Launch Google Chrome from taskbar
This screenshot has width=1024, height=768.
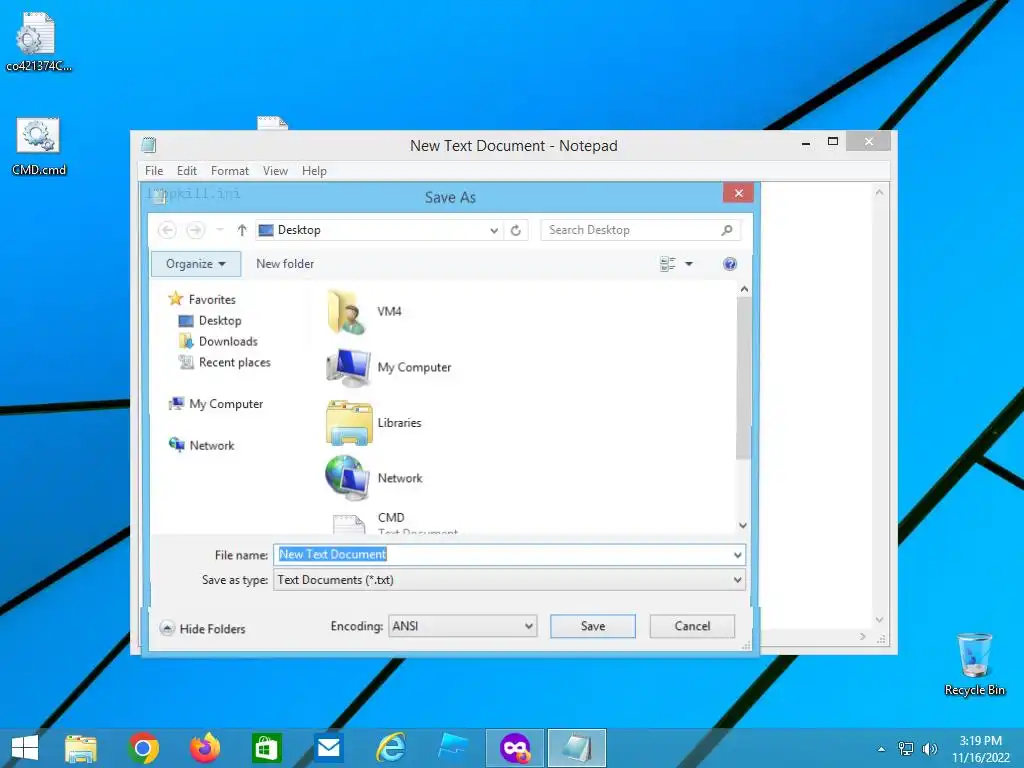click(143, 748)
